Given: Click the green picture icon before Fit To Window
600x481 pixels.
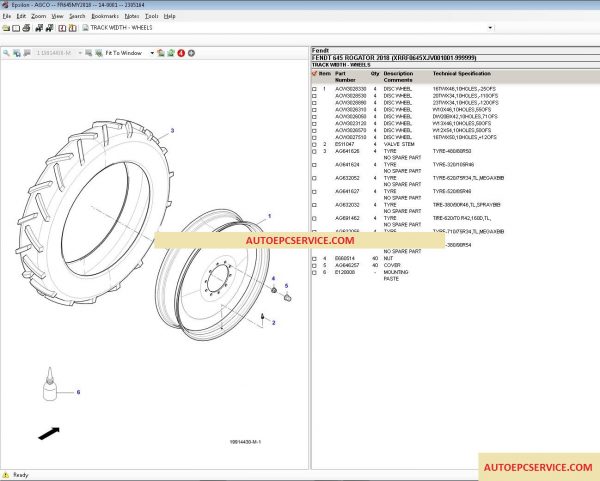Looking at the screenshot, I should click(x=99, y=53).
